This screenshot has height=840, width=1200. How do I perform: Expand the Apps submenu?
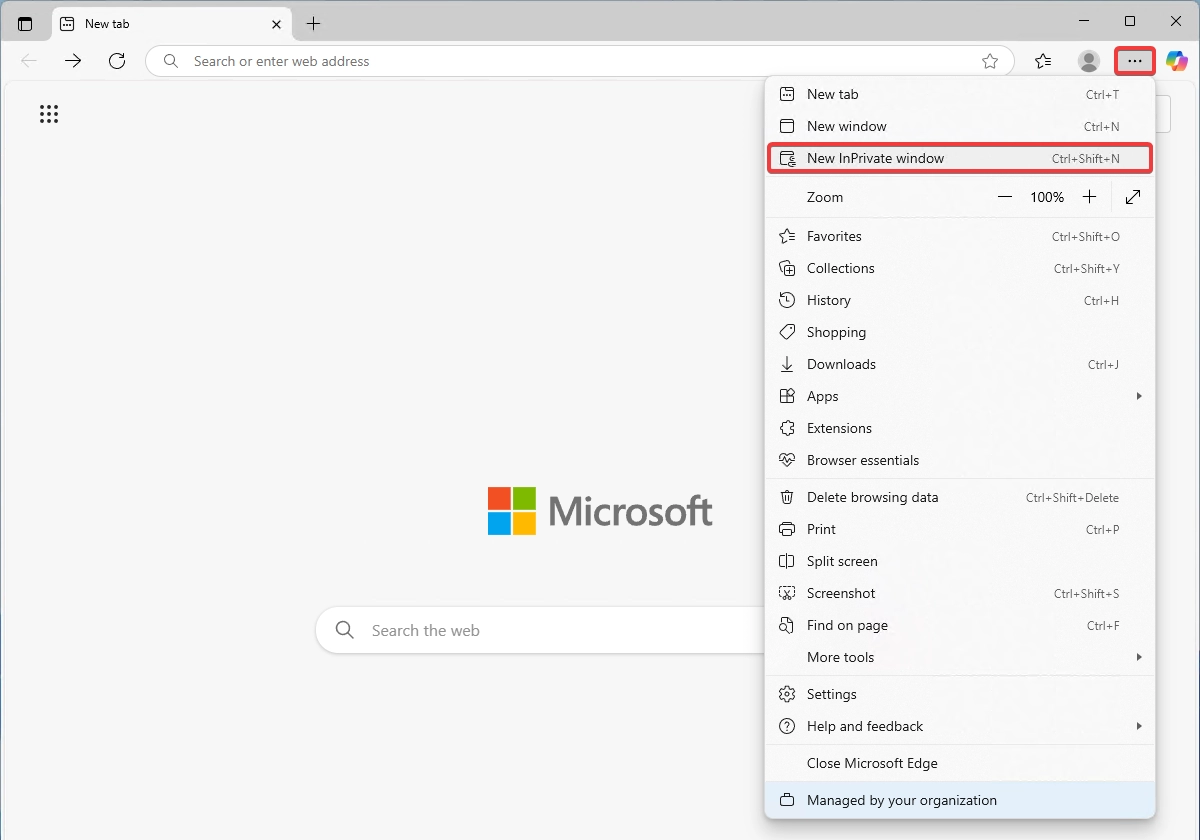(960, 396)
